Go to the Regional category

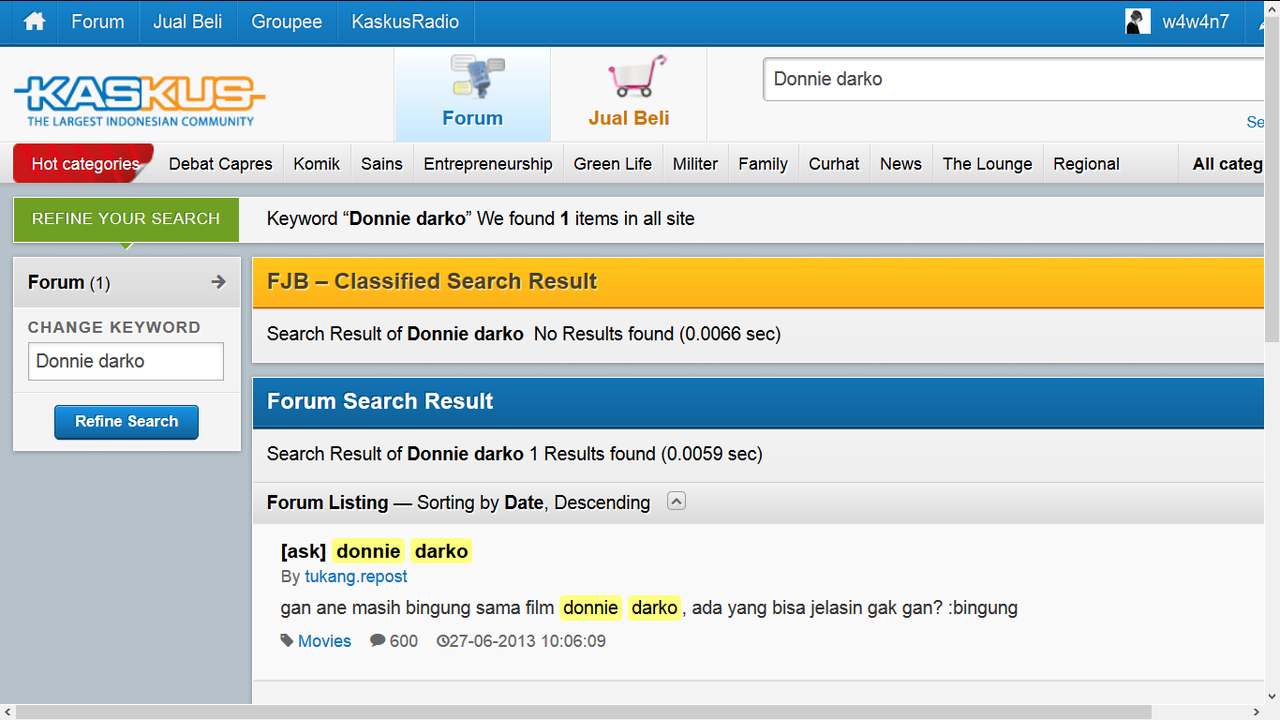pos(1086,164)
